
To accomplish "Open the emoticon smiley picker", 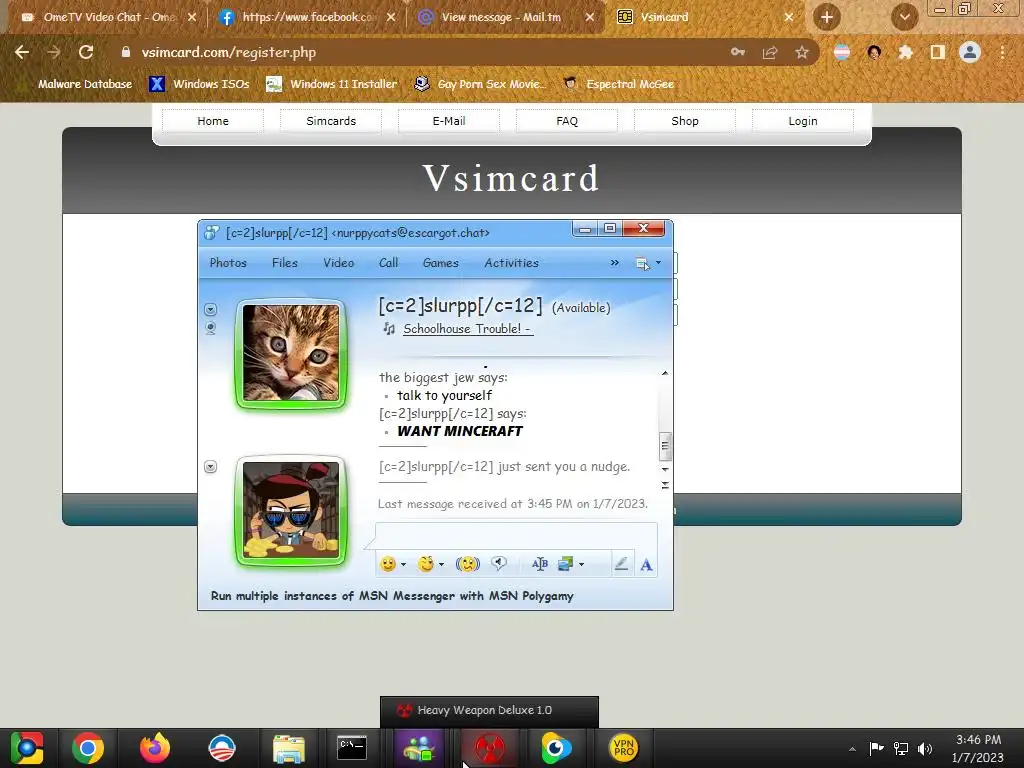I will (x=388, y=564).
